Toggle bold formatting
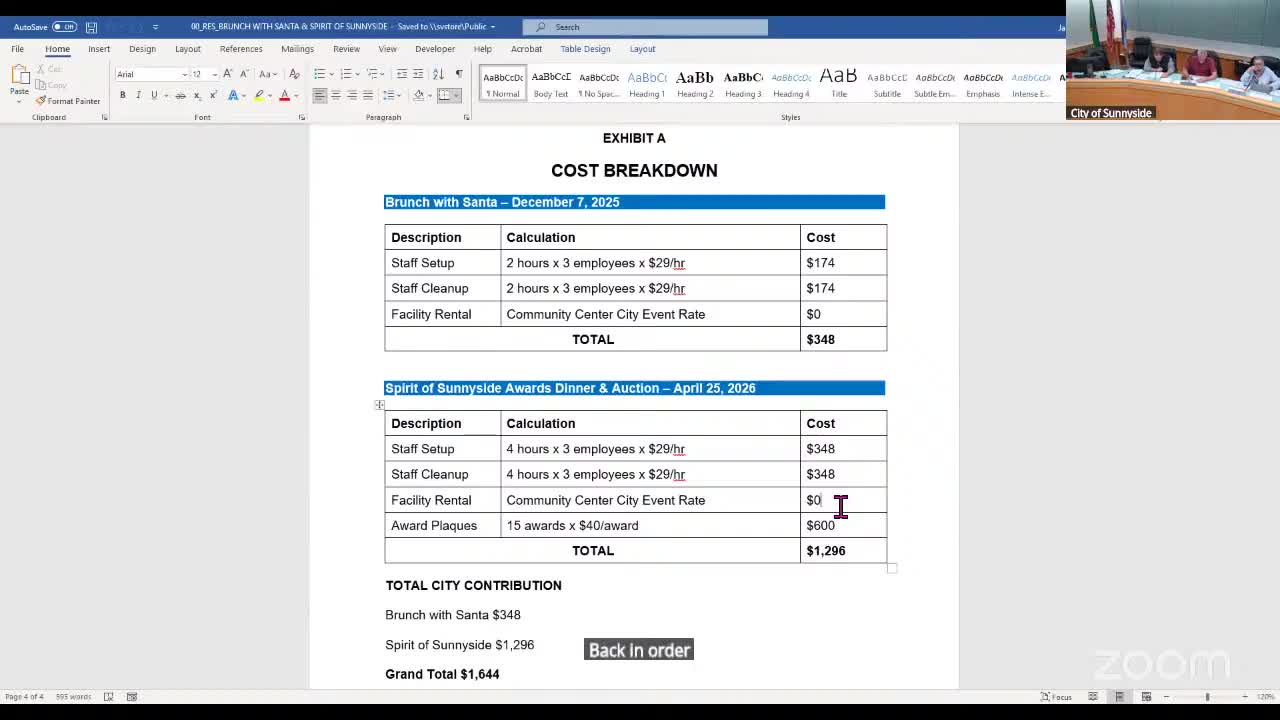This screenshot has height=720, width=1280. coord(123,95)
